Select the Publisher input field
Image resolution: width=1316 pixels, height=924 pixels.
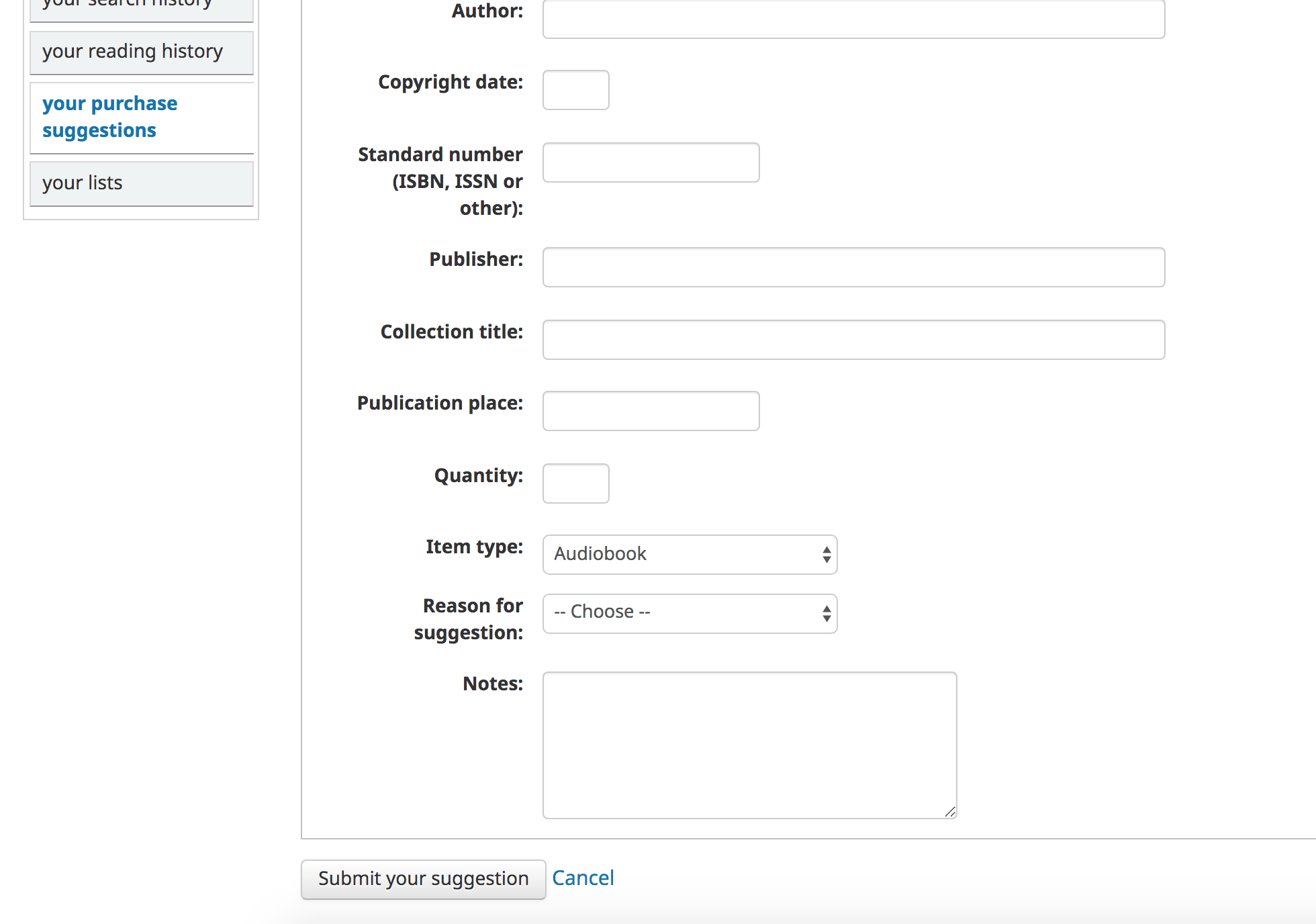[853, 267]
